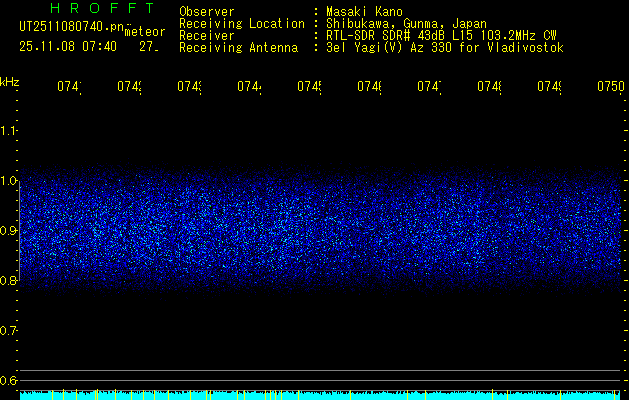Screen dimensions: 629x400
Task: Select the 0750 time marker
Action: 609,87
